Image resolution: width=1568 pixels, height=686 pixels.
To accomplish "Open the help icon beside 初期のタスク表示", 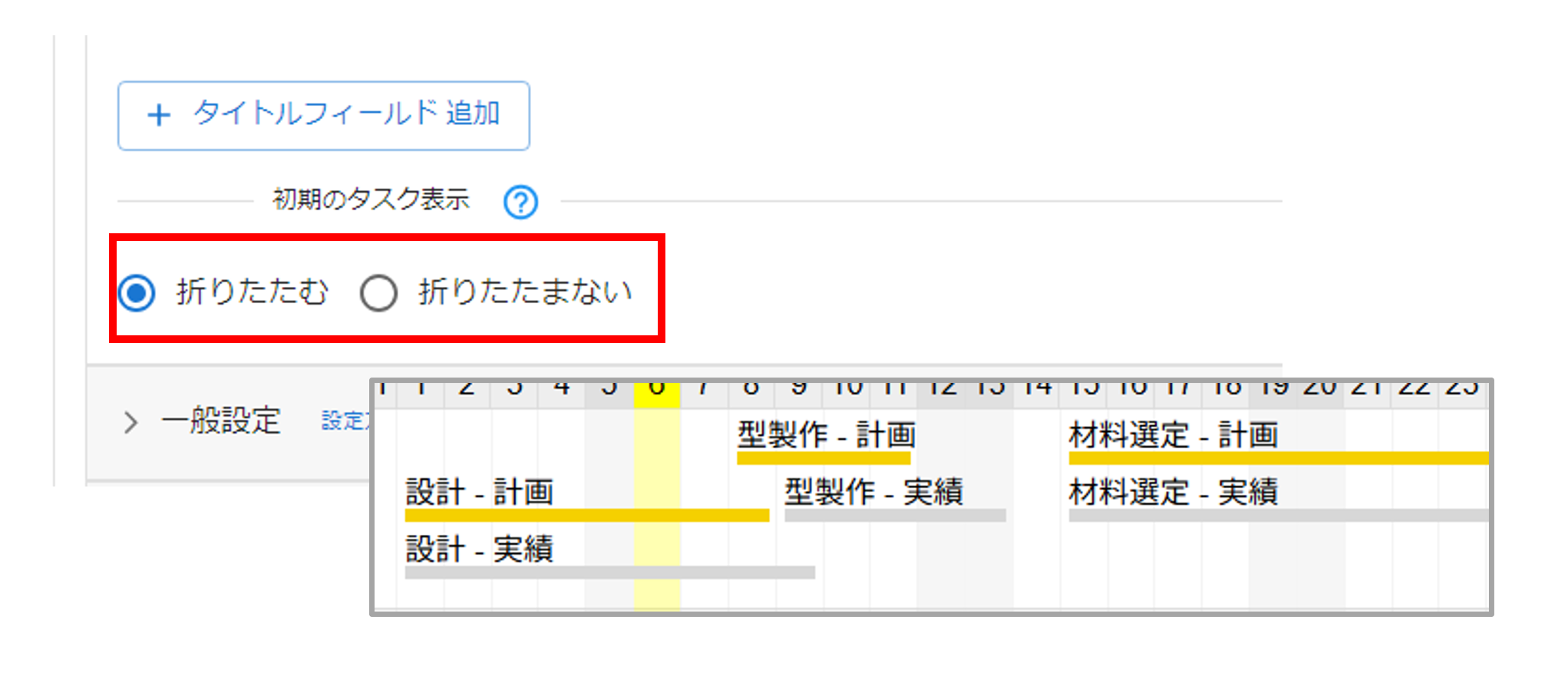I will point(520,203).
